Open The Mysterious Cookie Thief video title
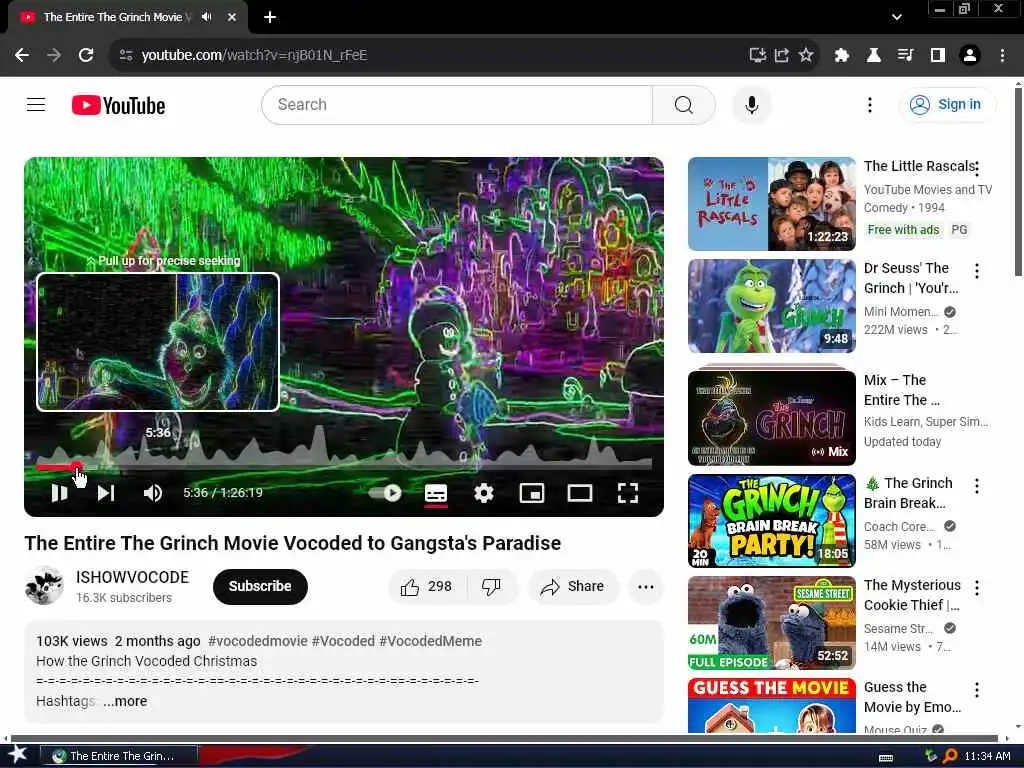Screen dimensions: 1024x768 [912, 595]
